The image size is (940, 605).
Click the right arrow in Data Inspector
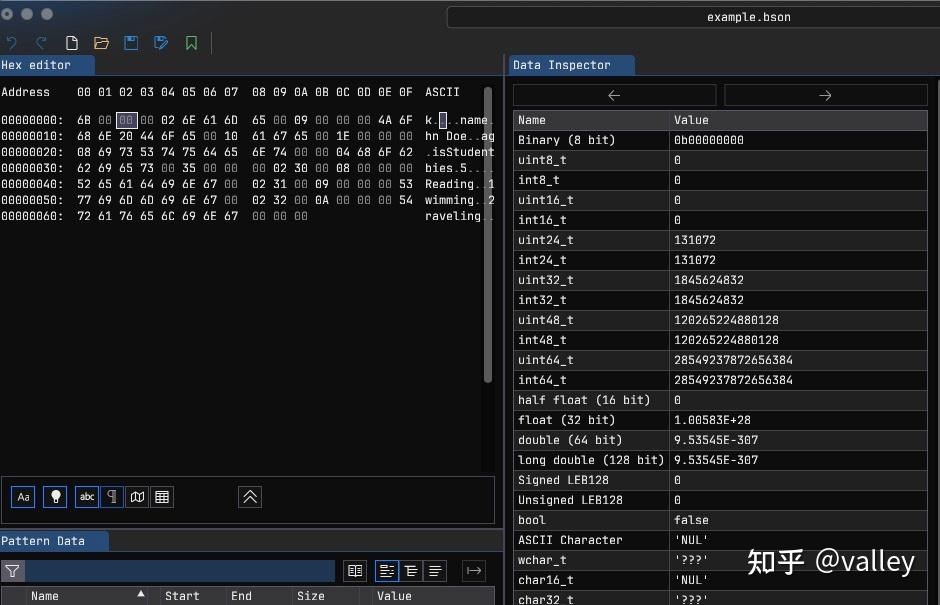[824, 95]
